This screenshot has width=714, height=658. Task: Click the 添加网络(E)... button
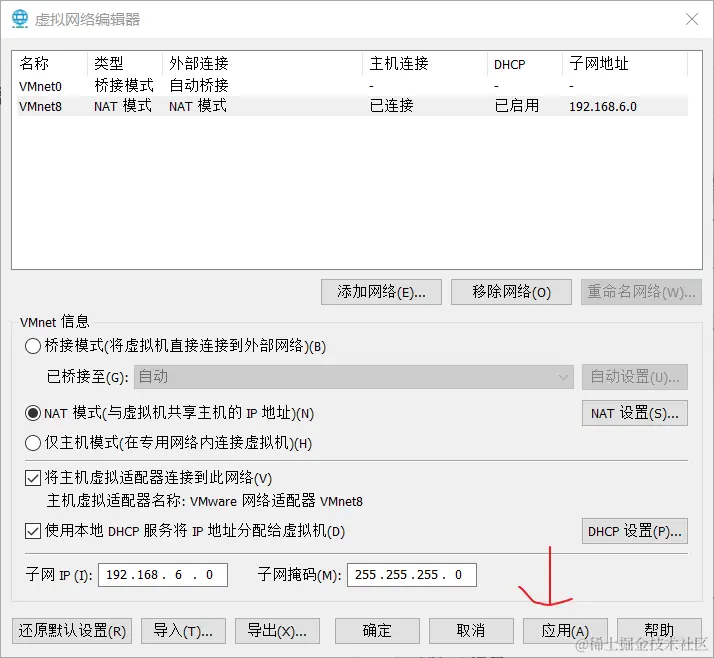pos(381,292)
